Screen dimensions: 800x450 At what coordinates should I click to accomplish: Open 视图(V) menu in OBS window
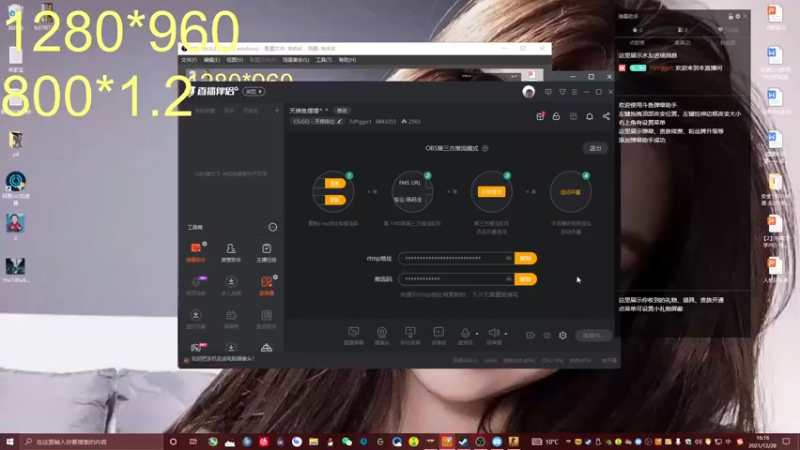pos(235,60)
